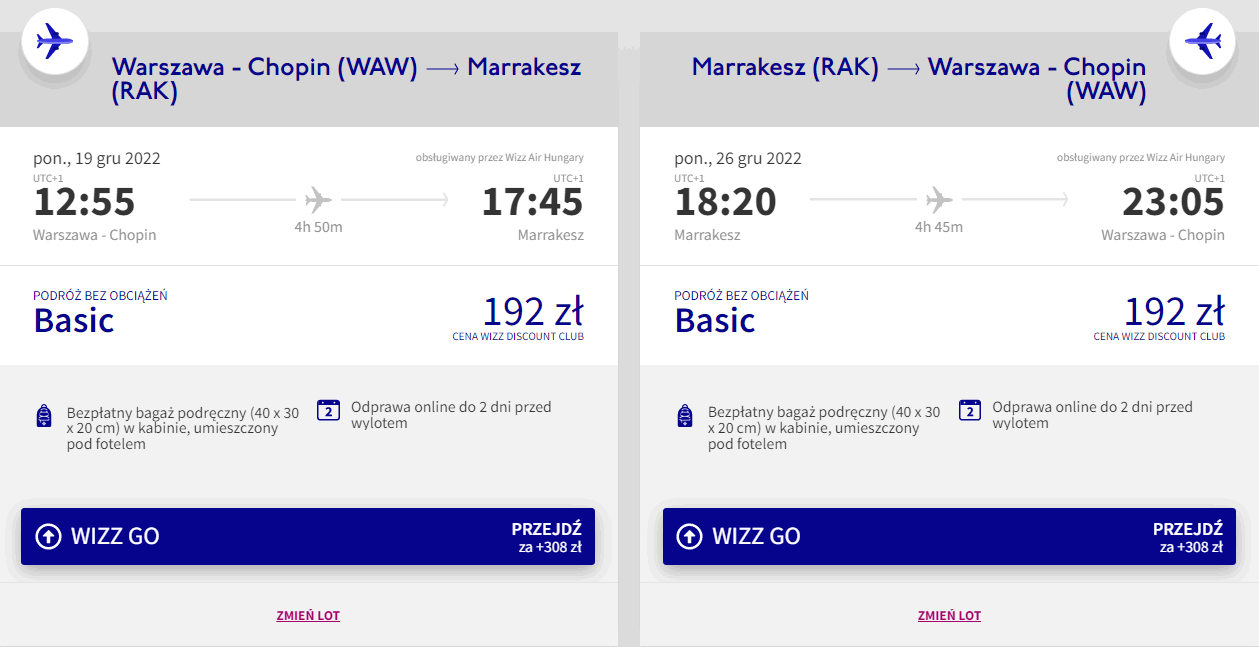This screenshot has width=1259, height=647.
Task: Click the return flight airplane badge icon
Action: [x=1203, y=42]
